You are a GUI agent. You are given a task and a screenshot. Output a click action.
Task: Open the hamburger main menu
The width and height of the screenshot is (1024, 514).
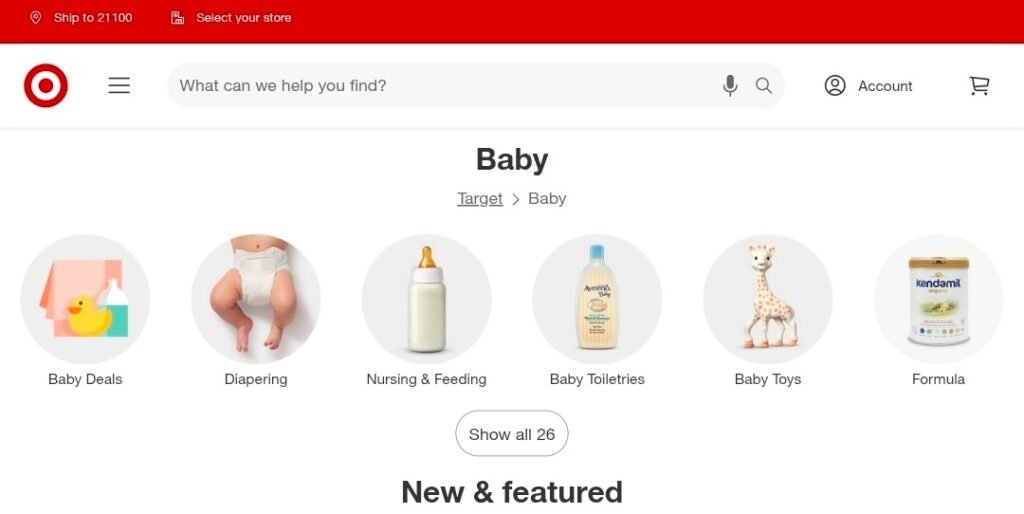119,86
